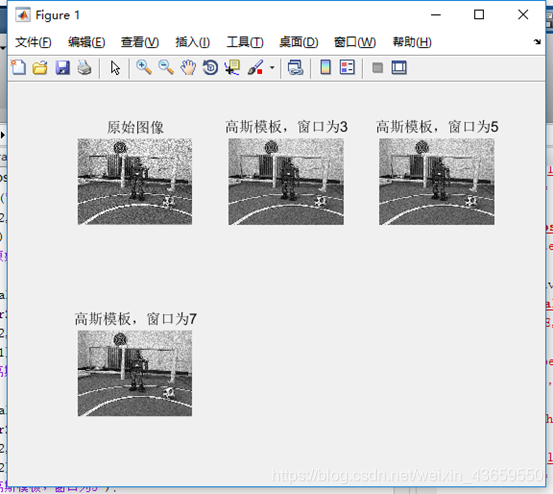Screen dimensions: 553x494
Task: Close the Figure 1 window
Action: [x=523, y=15]
